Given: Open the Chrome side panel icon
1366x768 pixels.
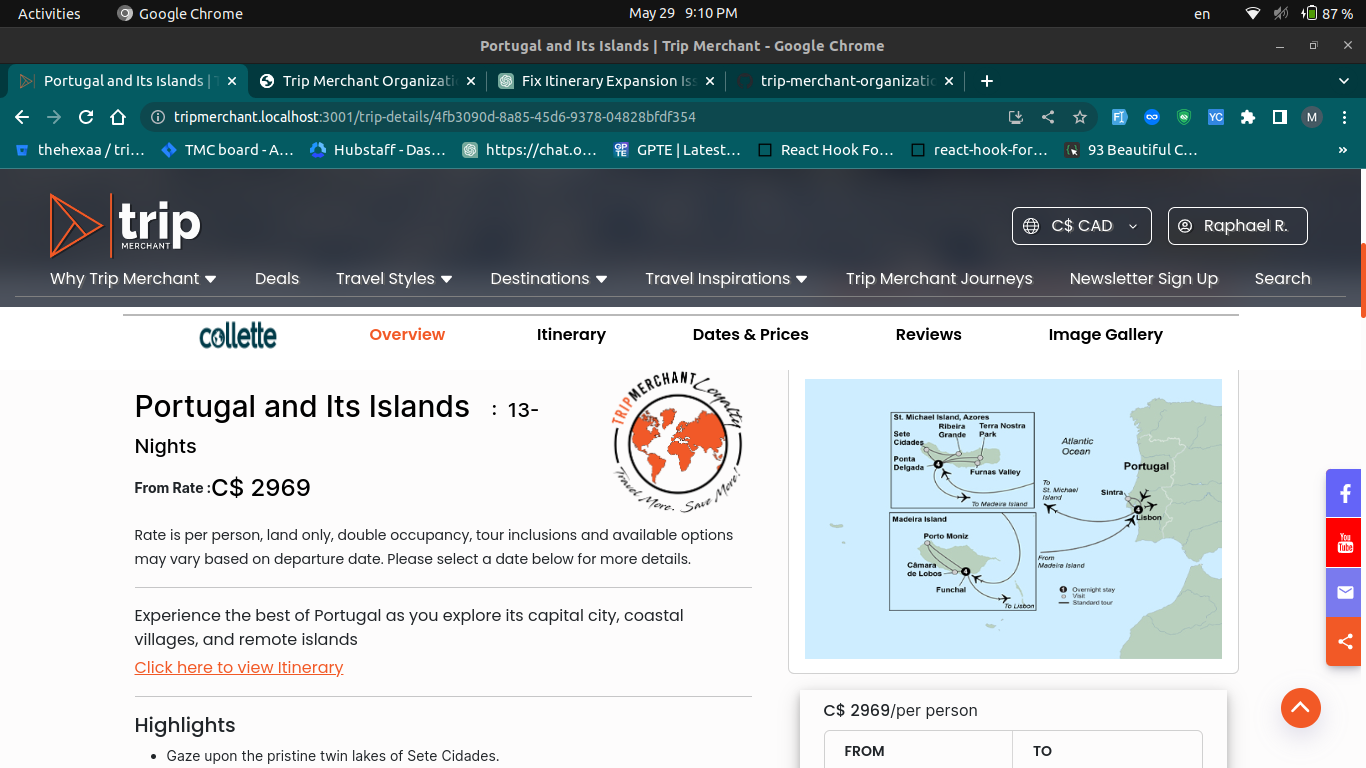Looking at the screenshot, I should 1279,117.
